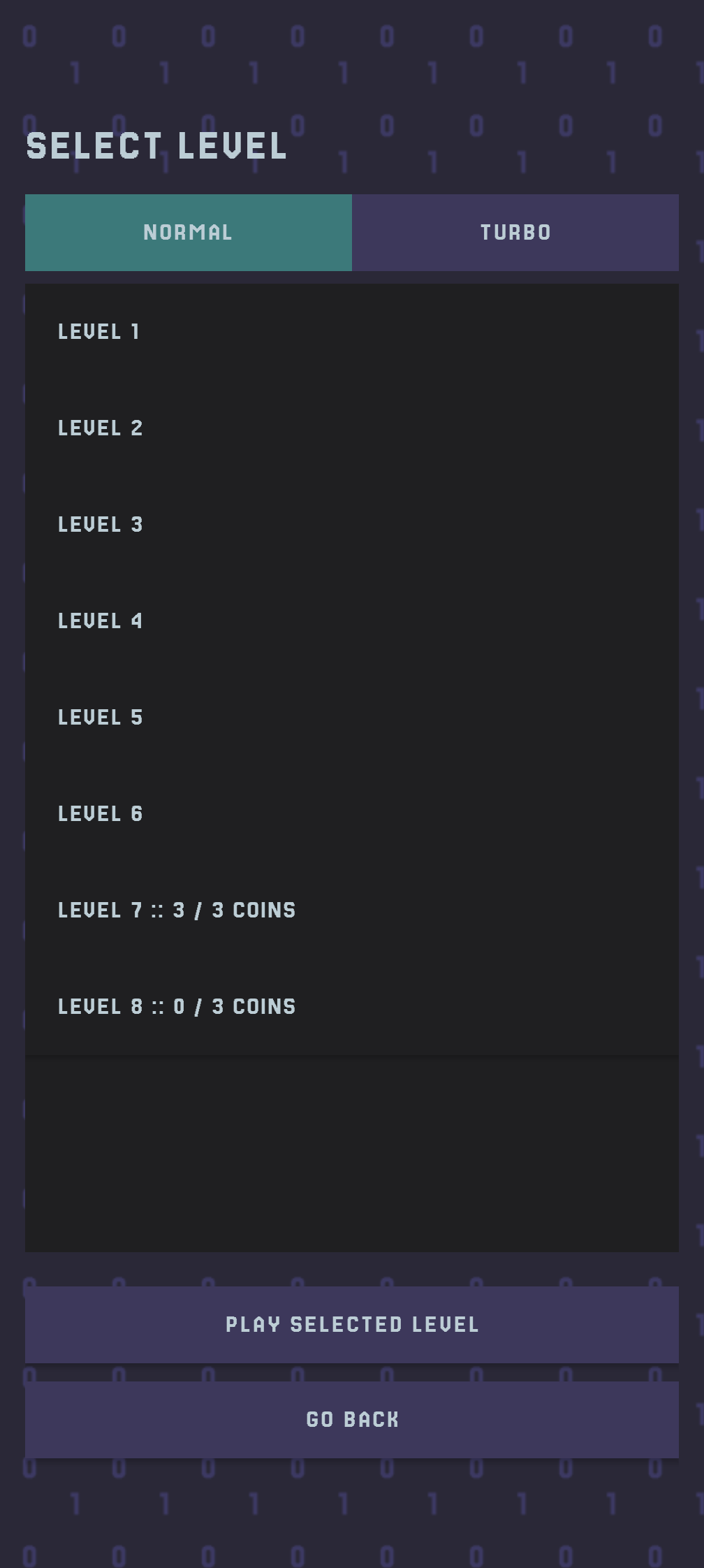Viewport: 704px width, 1568px height.
Task: Select the Level 7 label text
Action: click(100, 910)
